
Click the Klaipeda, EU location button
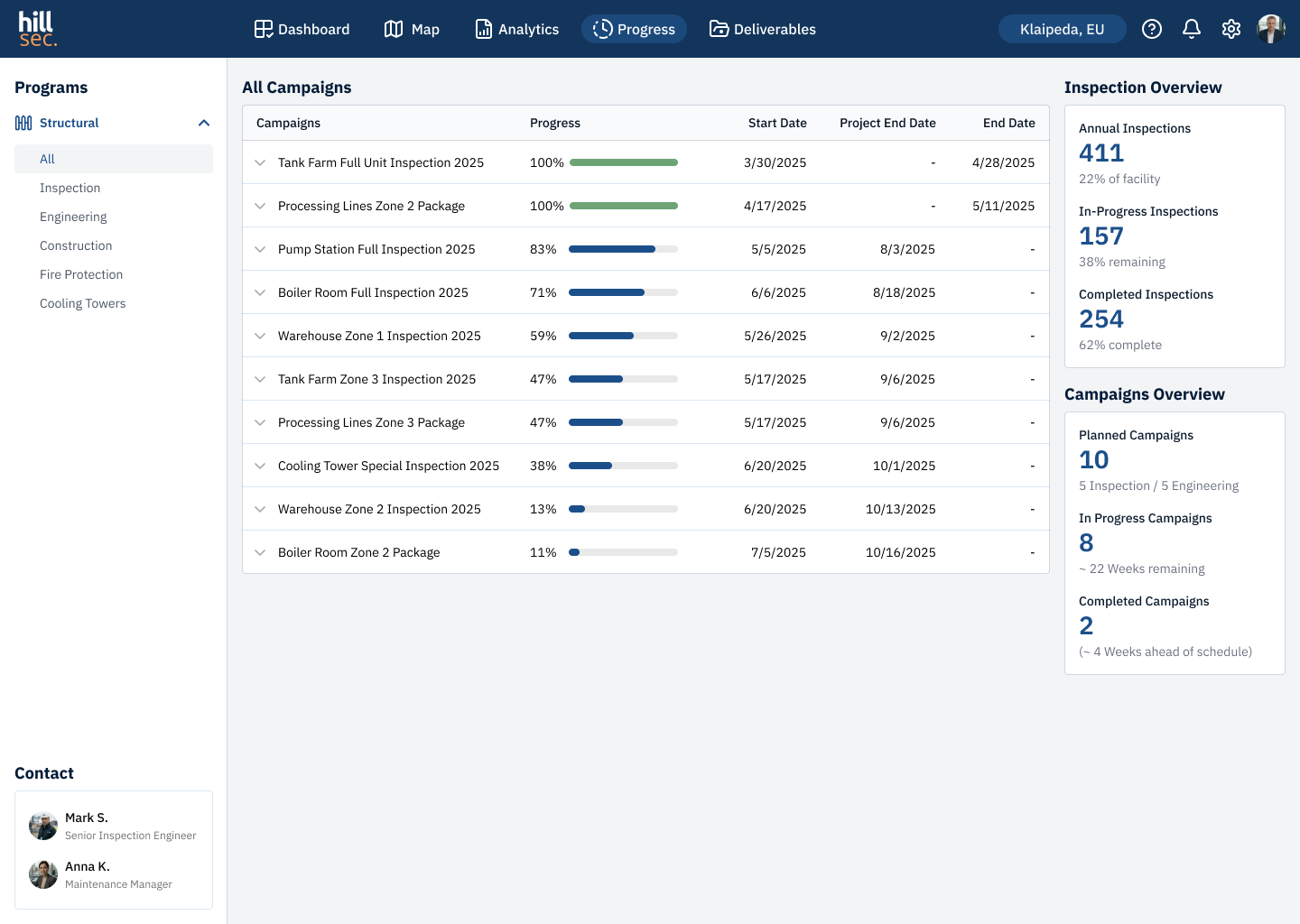pyautogui.click(x=1063, y=29)
